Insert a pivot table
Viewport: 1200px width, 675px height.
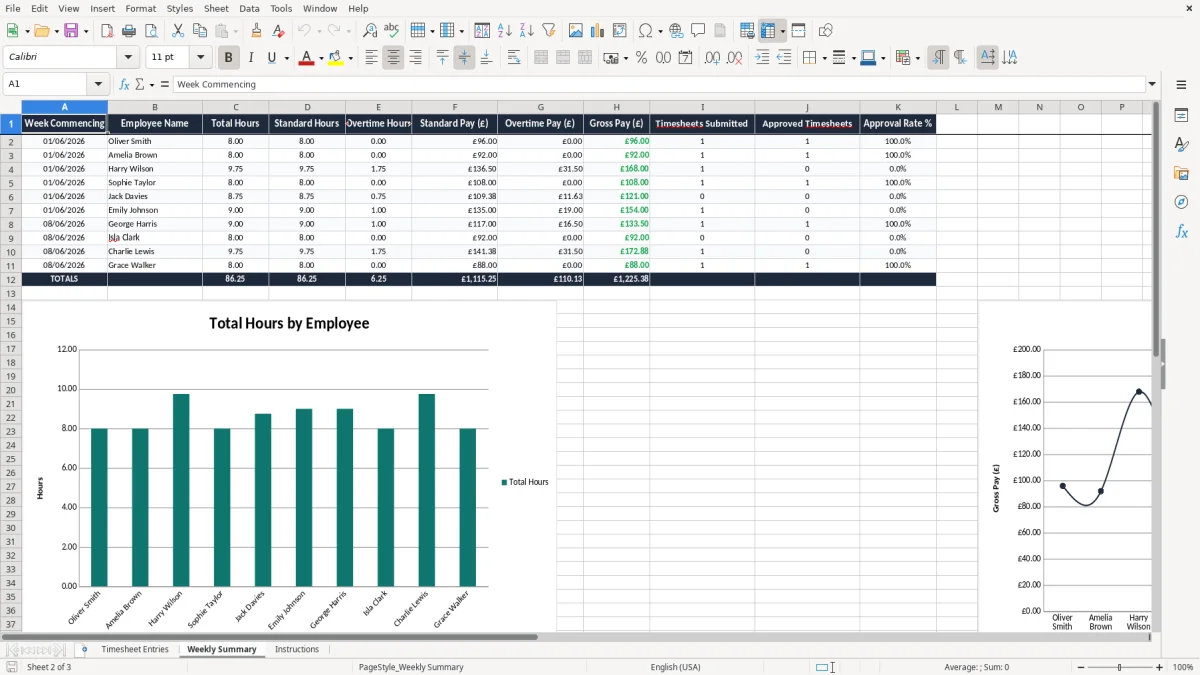click(x=619, y=31)
